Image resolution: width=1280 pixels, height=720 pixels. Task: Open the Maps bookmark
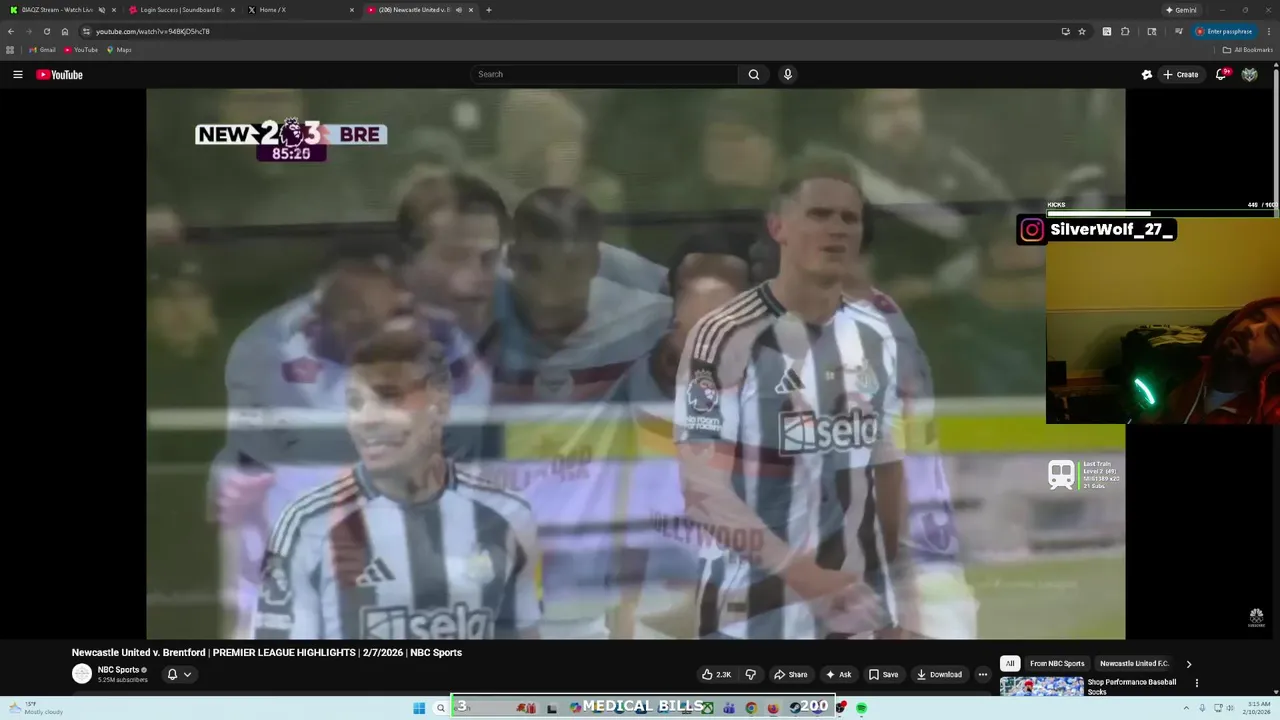point(118,50)
